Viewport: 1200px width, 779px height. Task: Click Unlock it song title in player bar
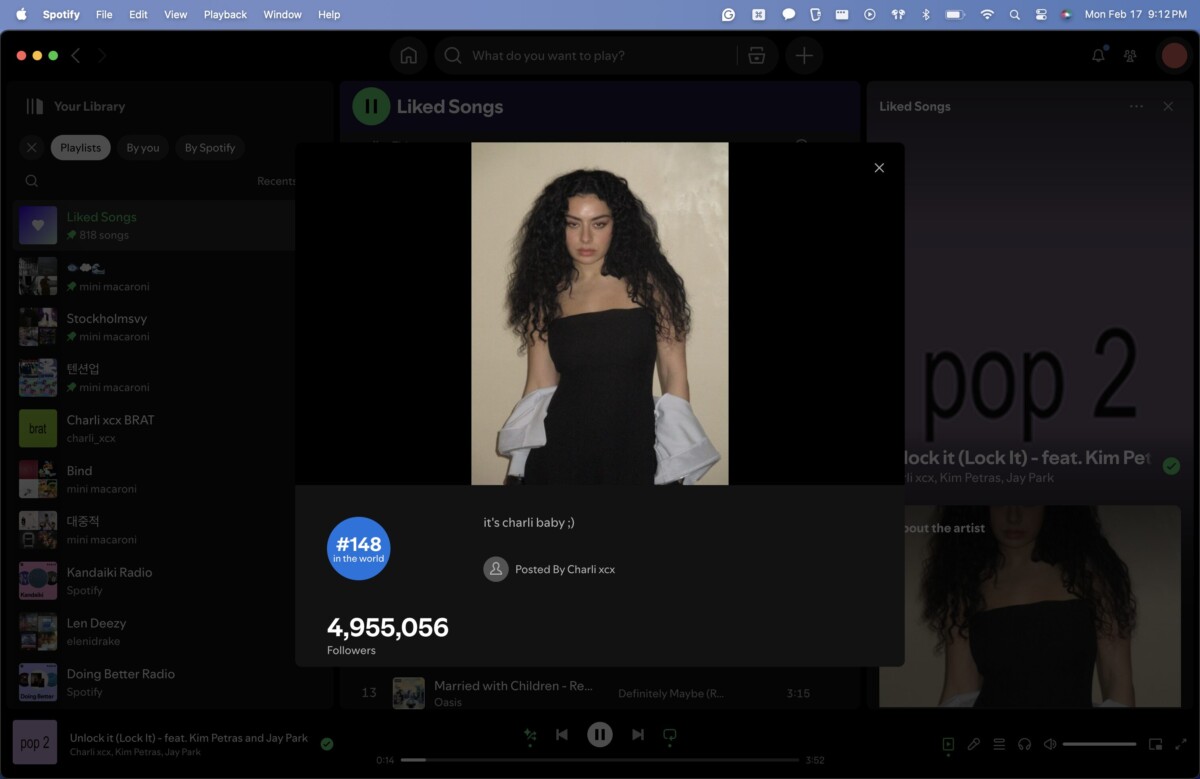[x=189, y=738]
